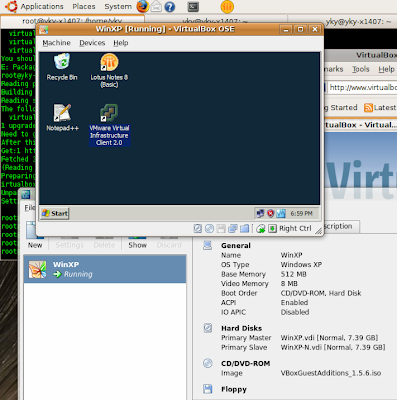The height and width of the screenshot is (400, 397).
Task: Select the Recycle Bin desktop icon
Action: tap(62, 67)
